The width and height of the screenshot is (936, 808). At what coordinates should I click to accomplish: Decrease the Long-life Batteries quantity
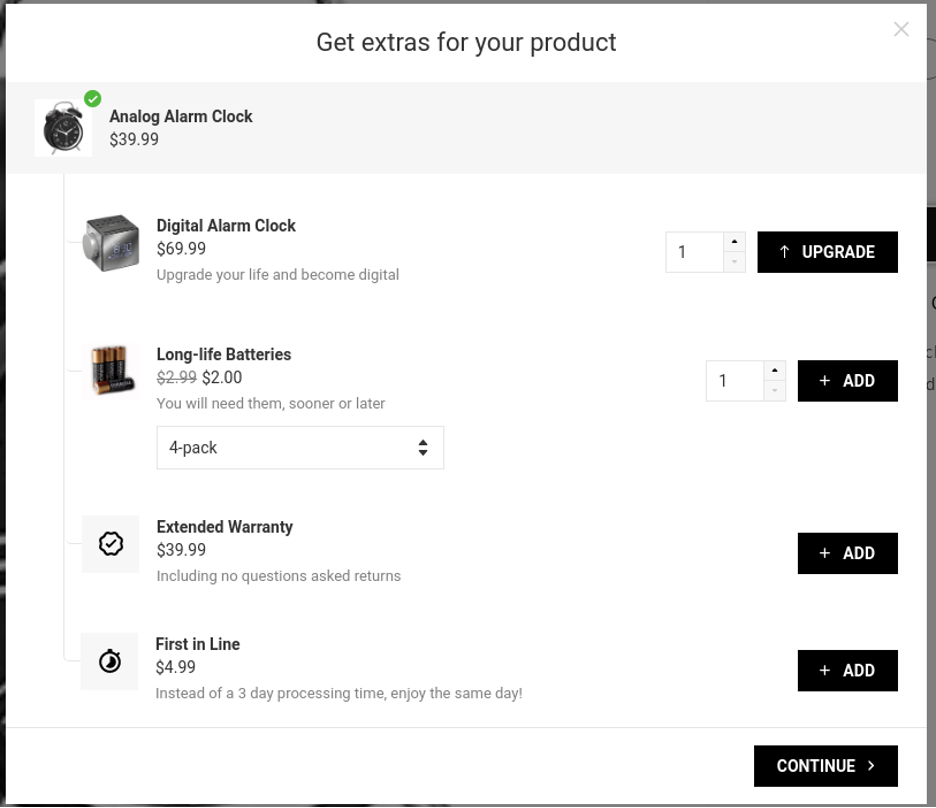(x=774, y=390)
